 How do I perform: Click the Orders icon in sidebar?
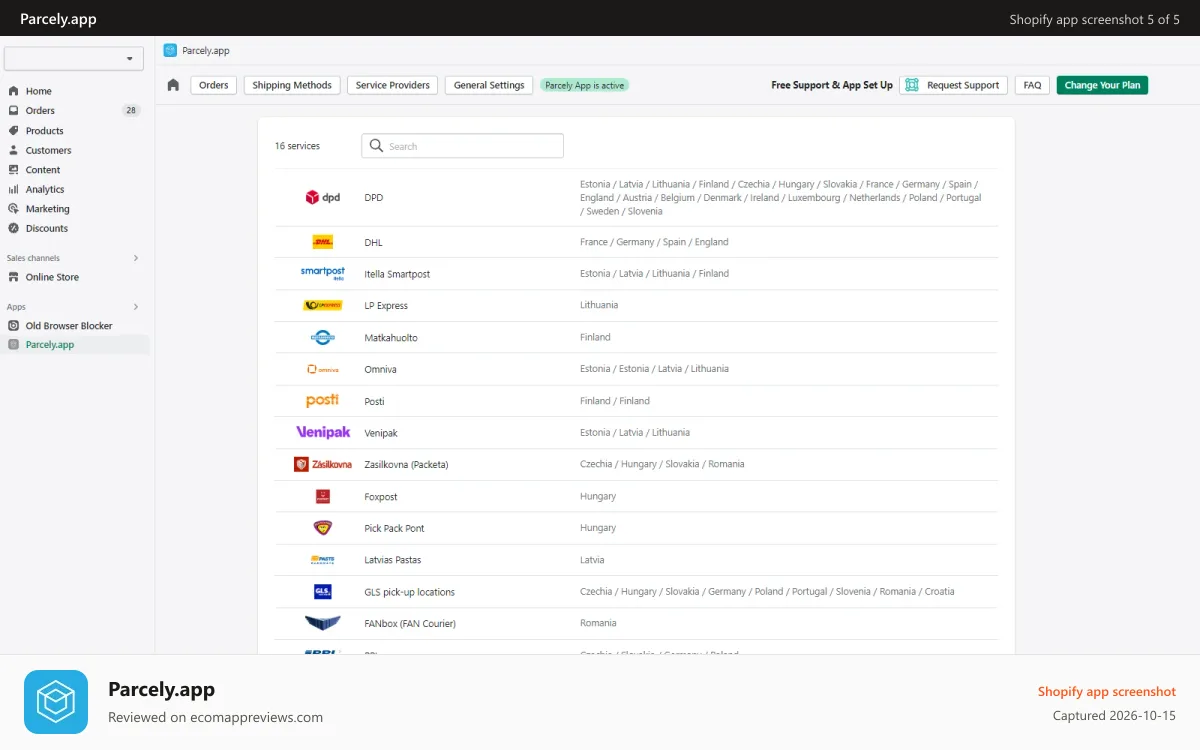[13, 110]
